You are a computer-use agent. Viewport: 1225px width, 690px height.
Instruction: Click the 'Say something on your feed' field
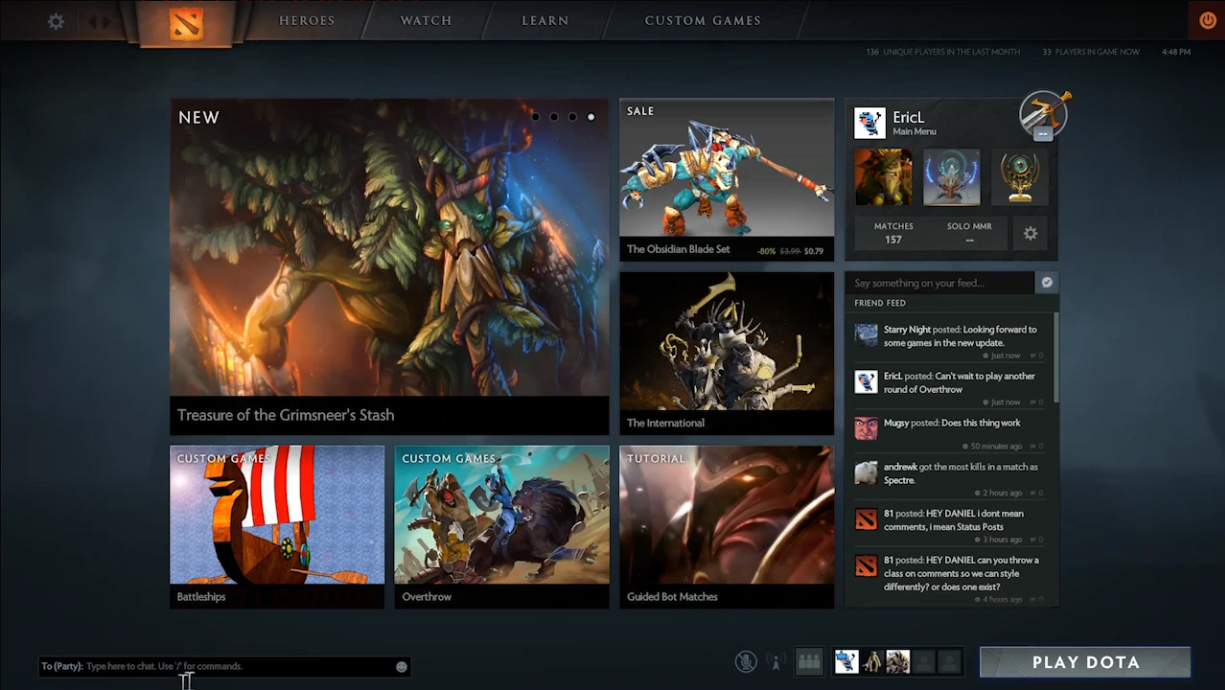point(940,283)
